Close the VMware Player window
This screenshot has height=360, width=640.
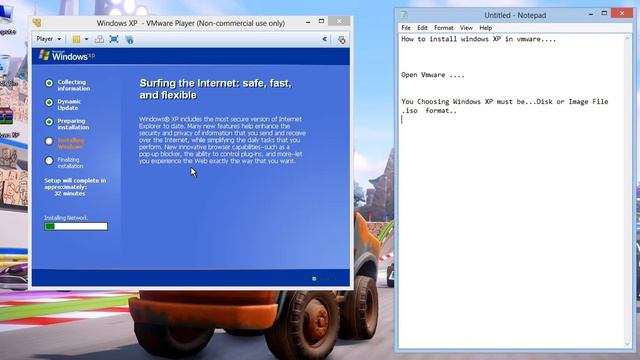coord(339,21)
